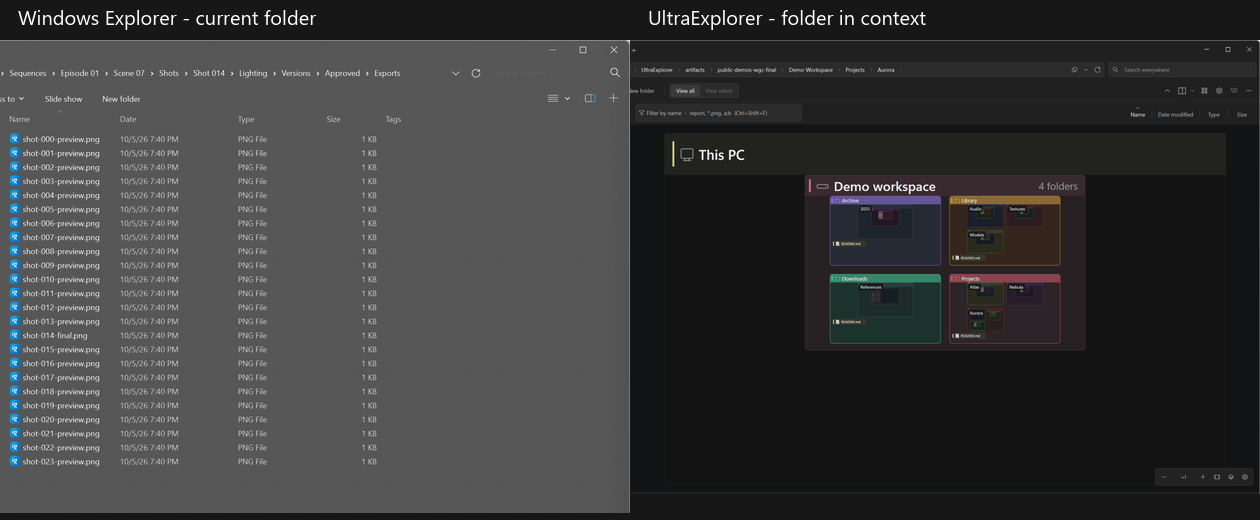Sort by Type in UltraExplorer

point(1214,115)
